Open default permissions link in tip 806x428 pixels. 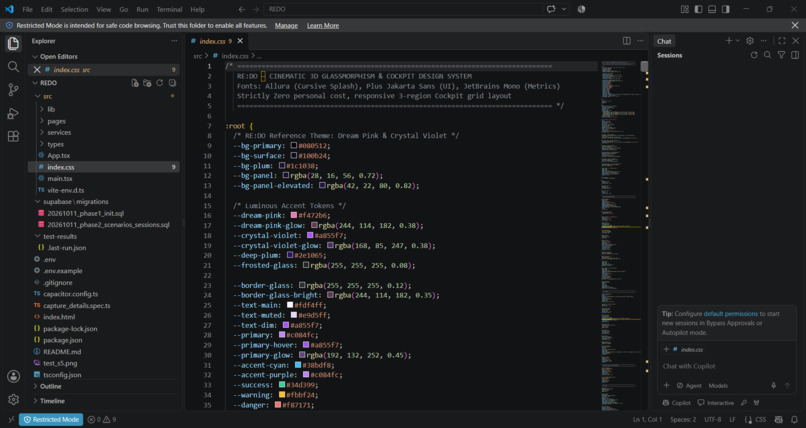point(730,314)
